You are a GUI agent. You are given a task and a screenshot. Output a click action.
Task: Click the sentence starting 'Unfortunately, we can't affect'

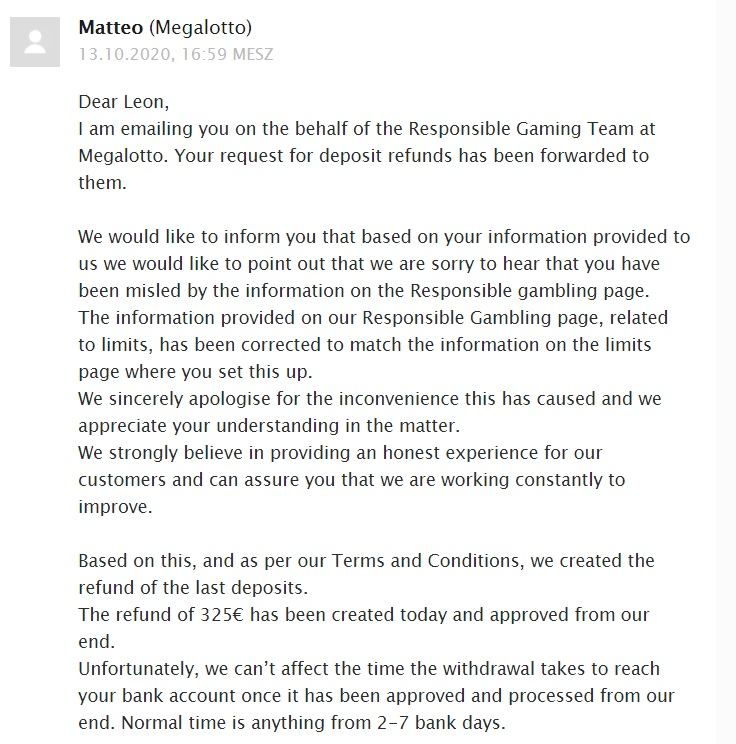pos(369,668)
